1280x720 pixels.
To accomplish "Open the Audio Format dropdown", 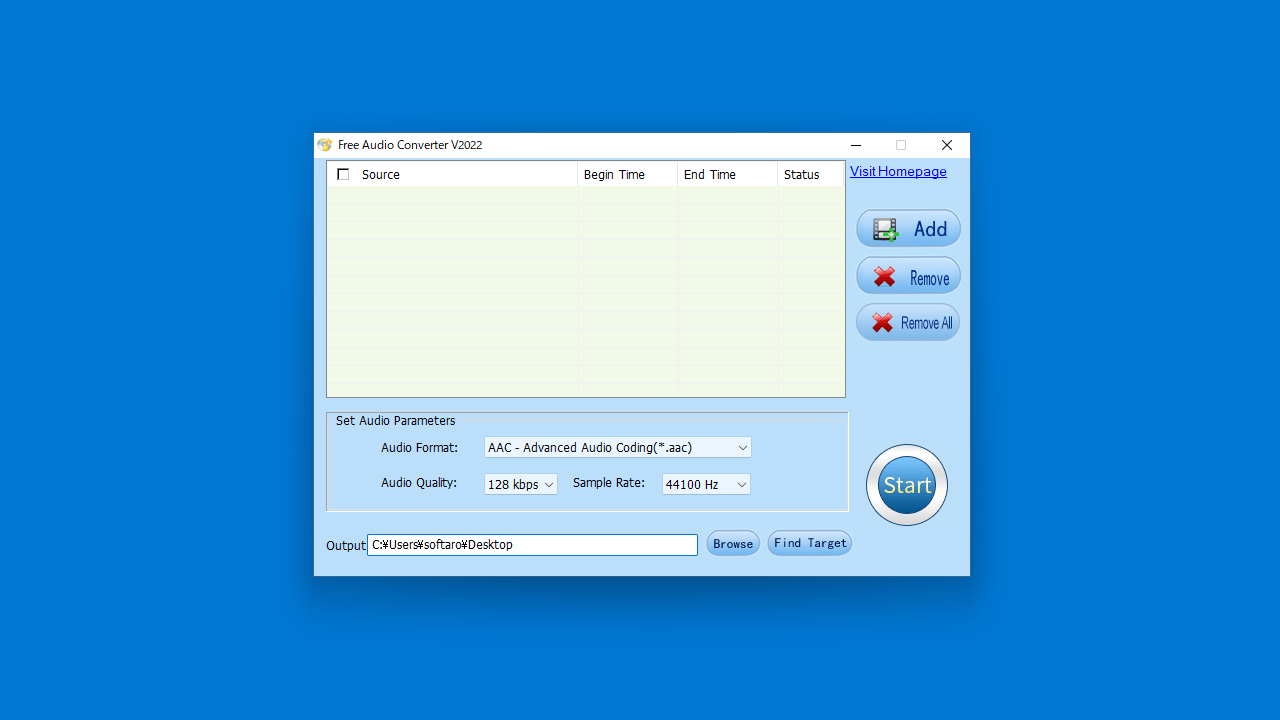I will pos(618,447).
